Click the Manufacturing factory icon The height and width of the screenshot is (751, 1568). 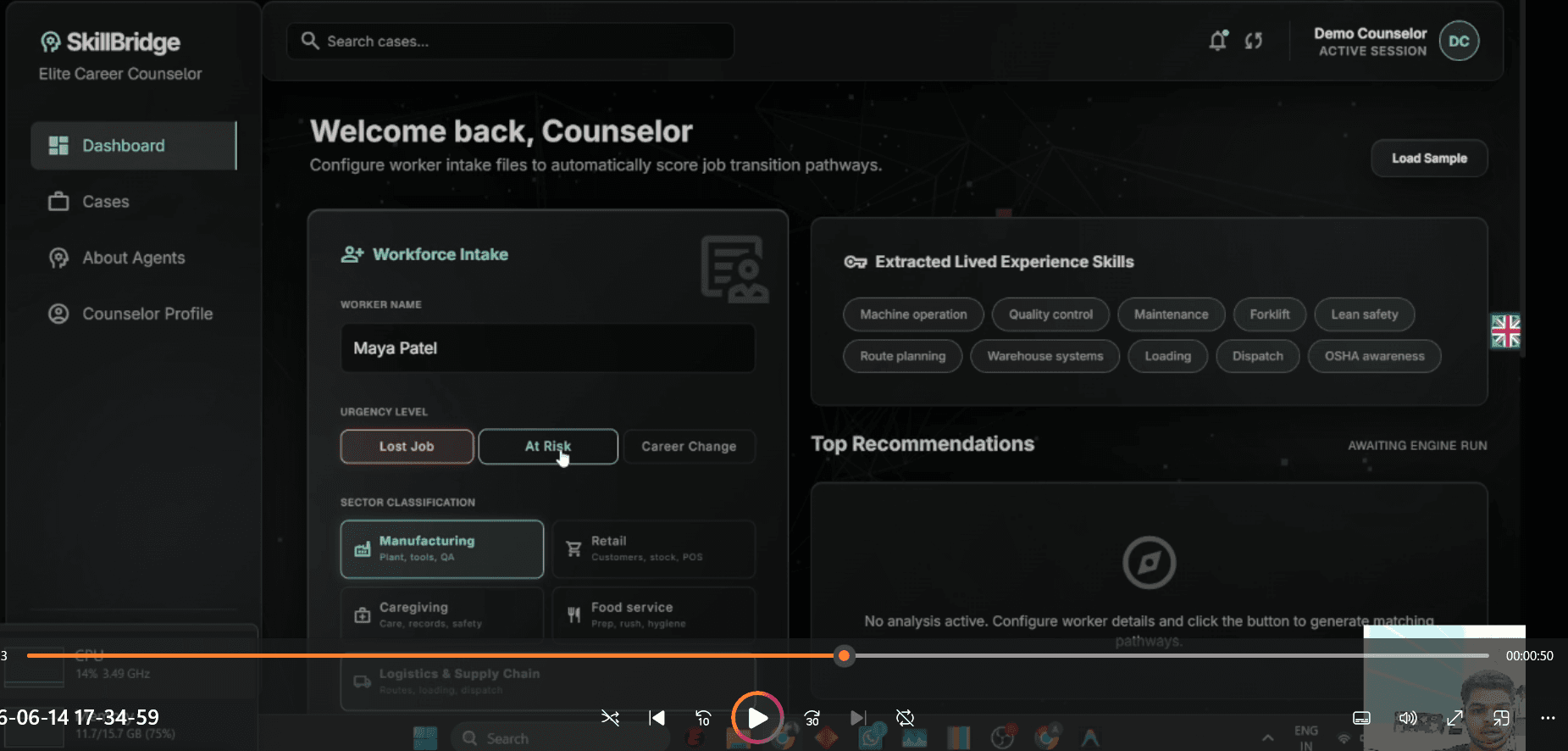363,549
